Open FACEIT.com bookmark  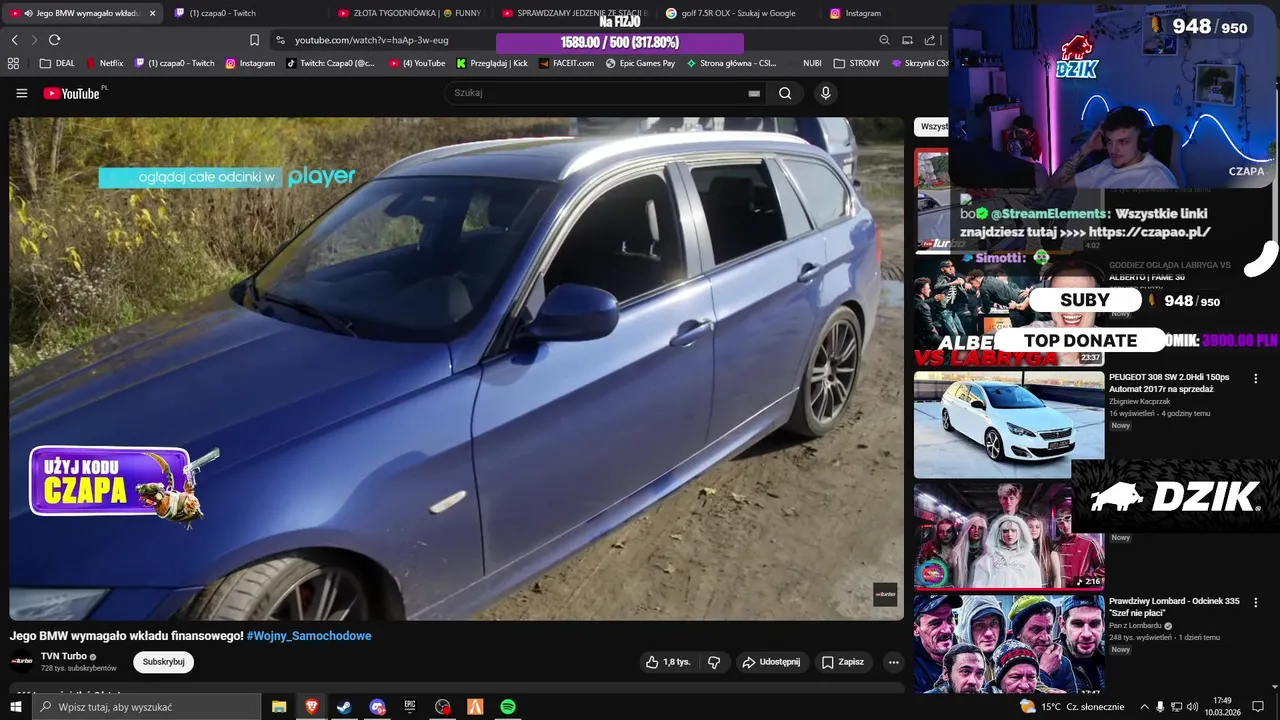pyautogui.click(x=566, y=63)
